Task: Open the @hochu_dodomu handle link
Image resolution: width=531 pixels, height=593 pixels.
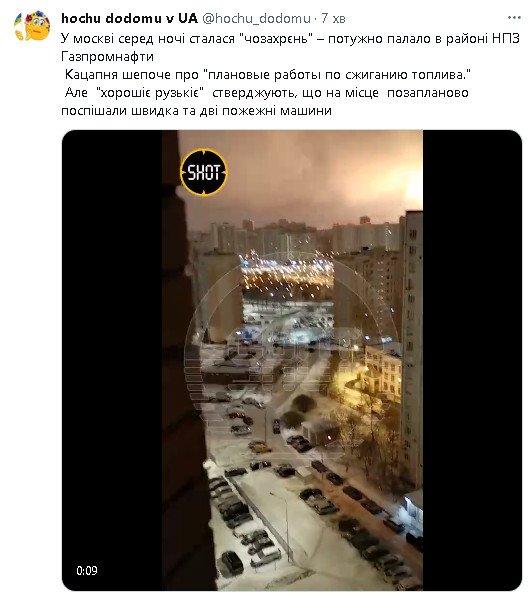Action: tap(256, 18)
